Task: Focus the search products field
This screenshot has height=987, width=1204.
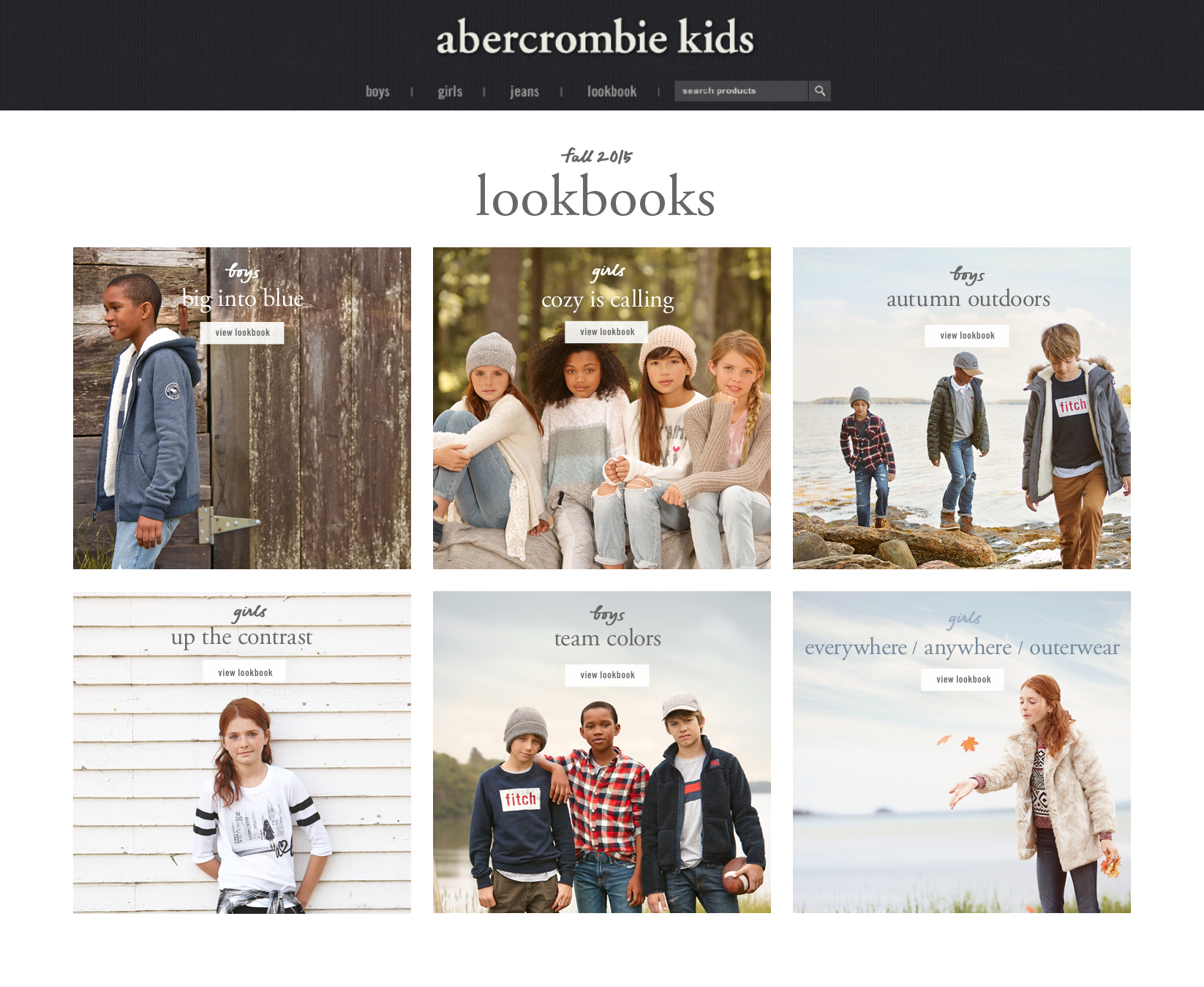Action: (741, 91)
